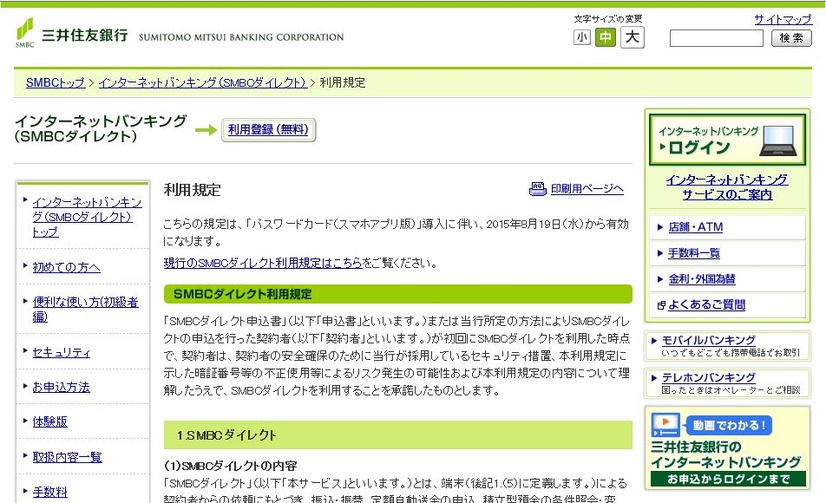The width and height of the screenshot is (826, 503).
Task: Click the search input field
Action: 716,38
